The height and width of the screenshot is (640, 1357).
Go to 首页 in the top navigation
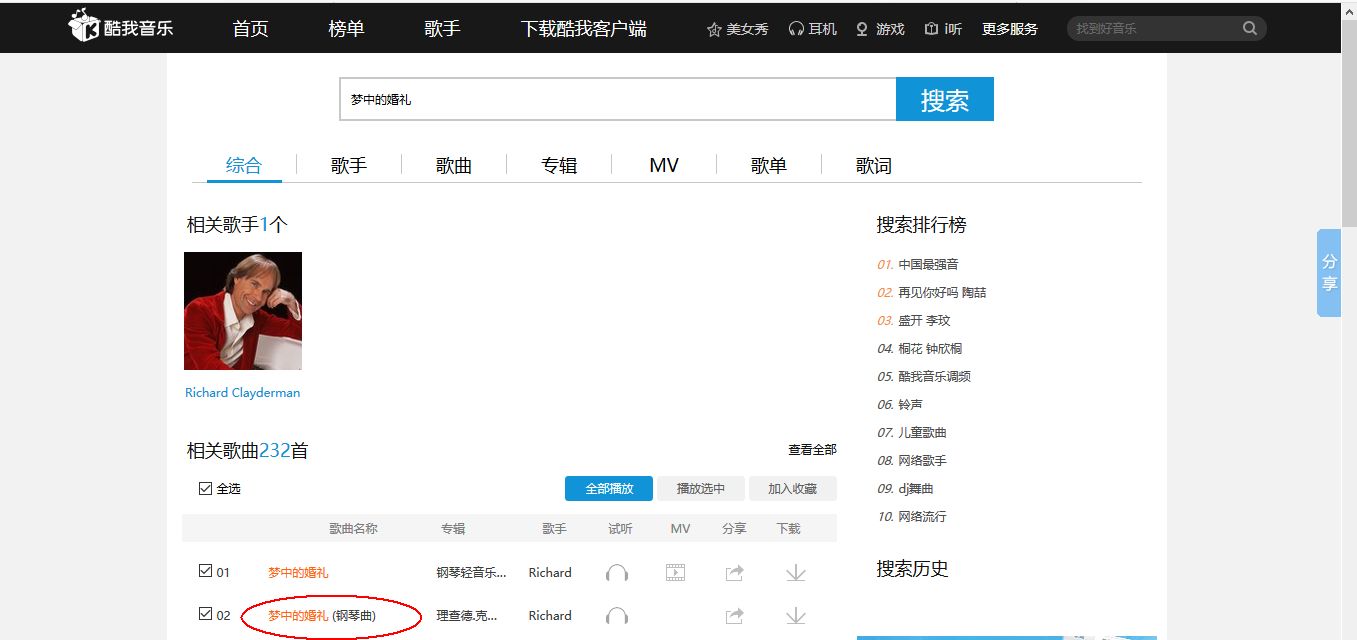251,28
